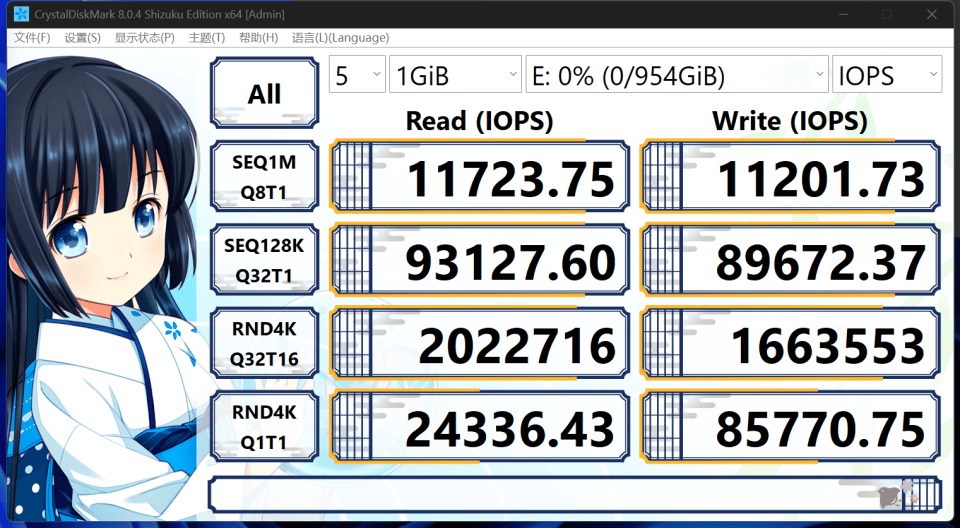
Task: Click RND4K Q32T16 write result 1663553
Action: point(790,343)
